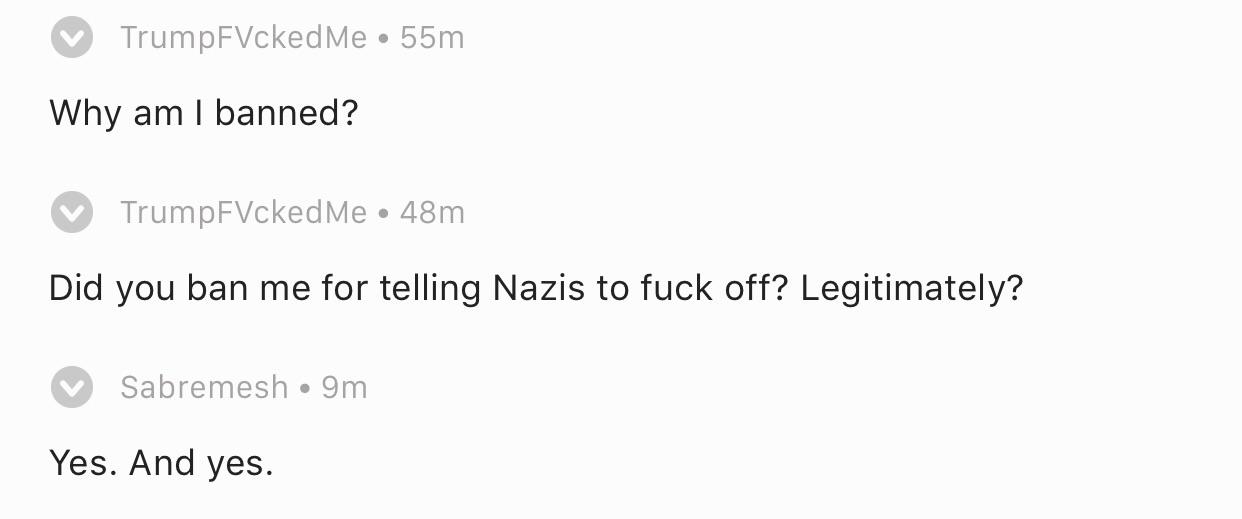Click the 55m timestamp
This screenshot has width=1242, height=519.
pos(432,38)
